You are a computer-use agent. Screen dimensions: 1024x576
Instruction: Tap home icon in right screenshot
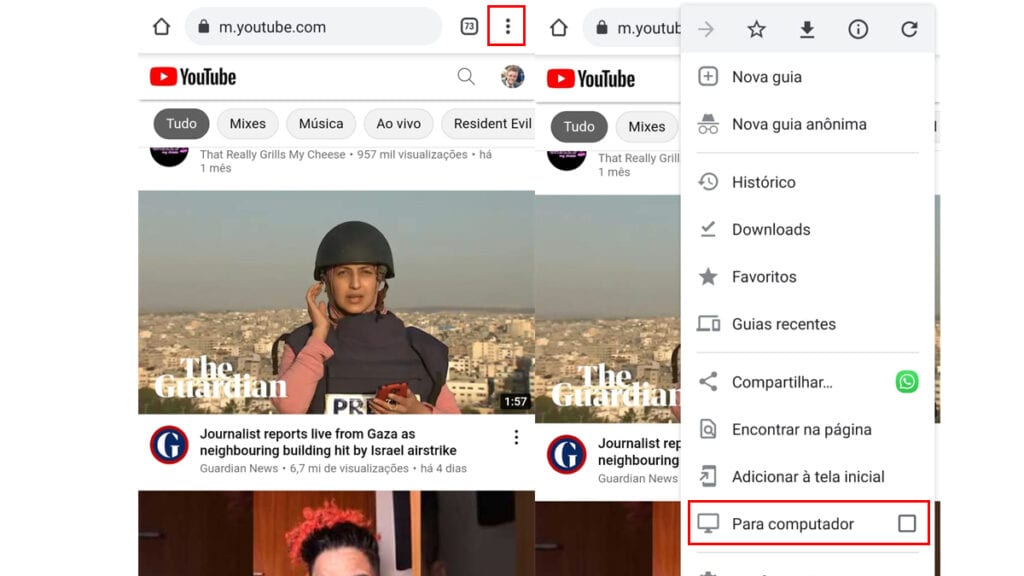click(558, 28)
